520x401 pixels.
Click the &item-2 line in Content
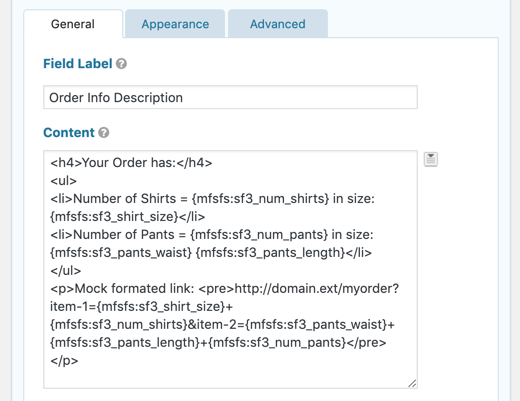pyautogui.click(x=222, y=325)
